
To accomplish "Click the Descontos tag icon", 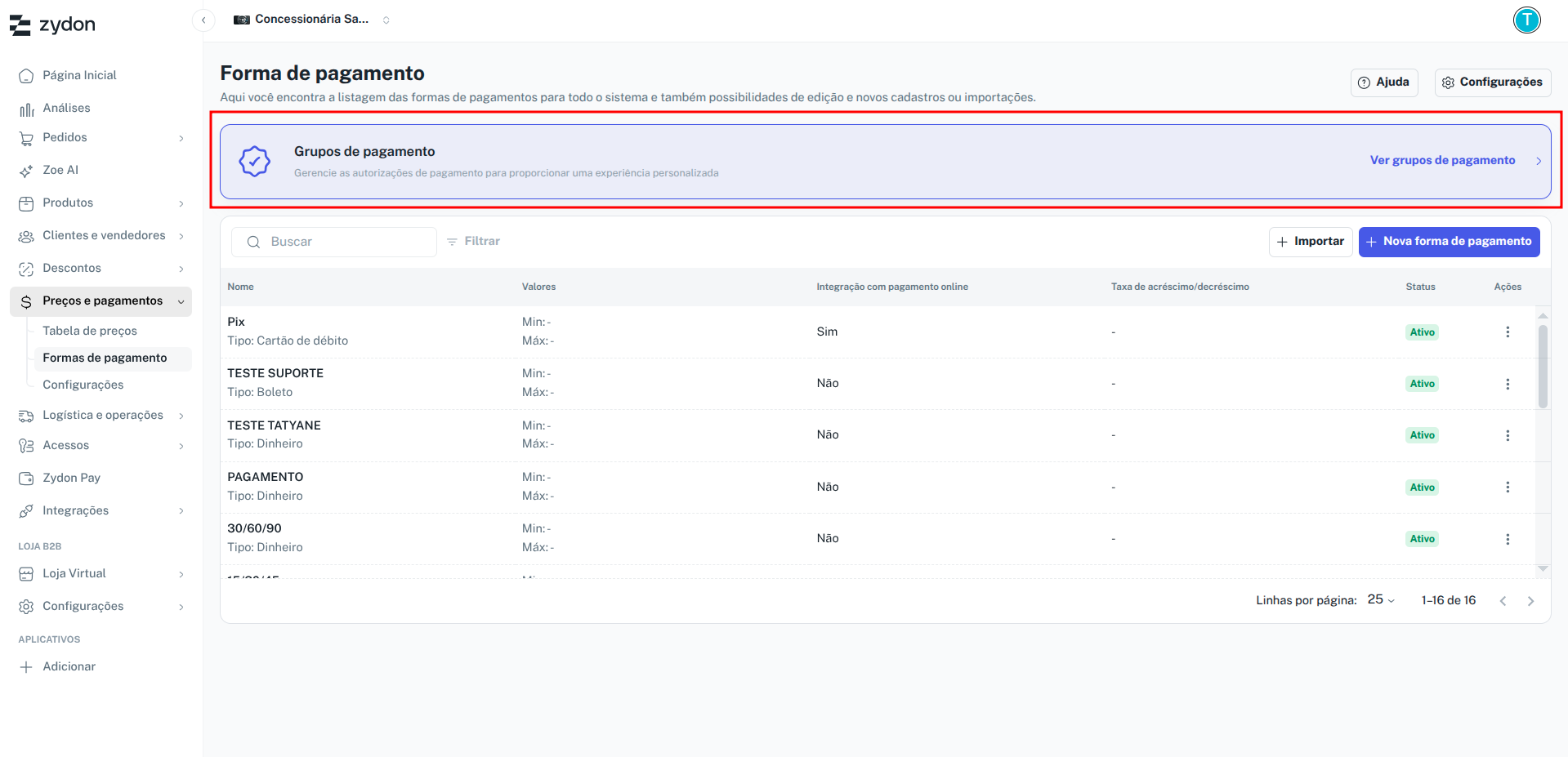I will [26, 269].
